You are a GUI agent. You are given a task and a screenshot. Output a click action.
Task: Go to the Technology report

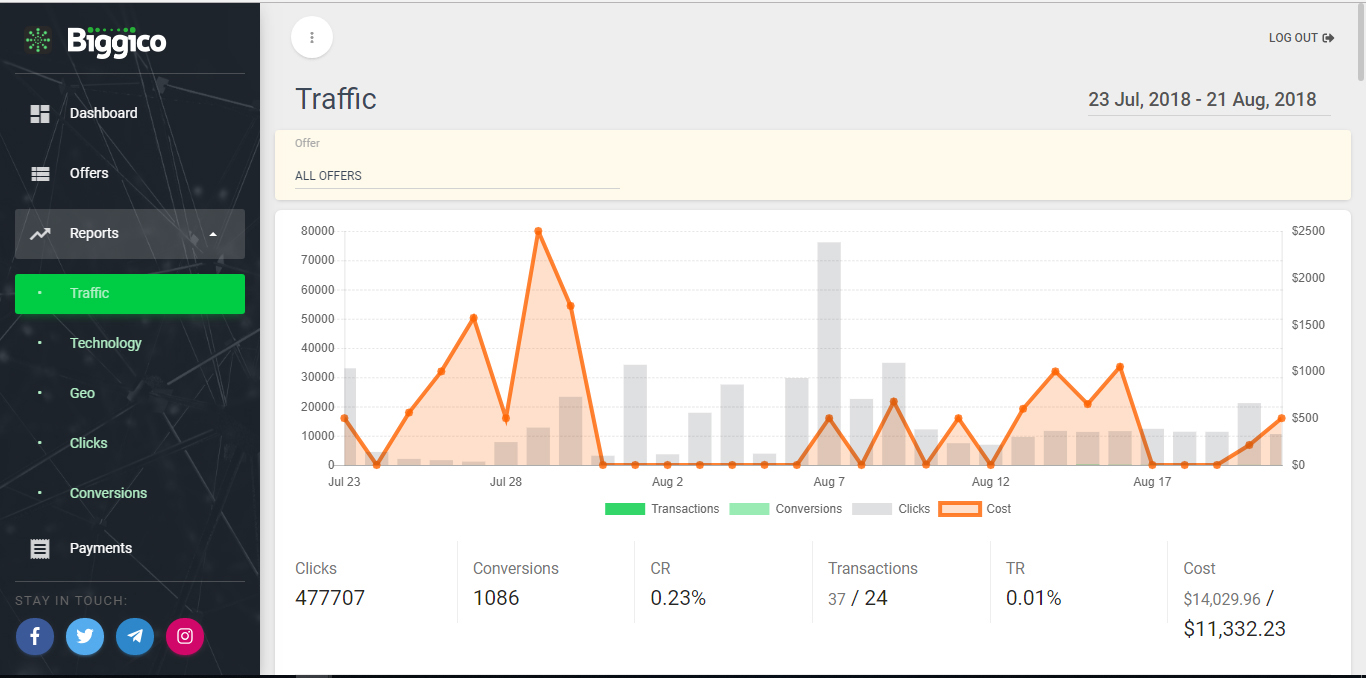pos(105,343)
